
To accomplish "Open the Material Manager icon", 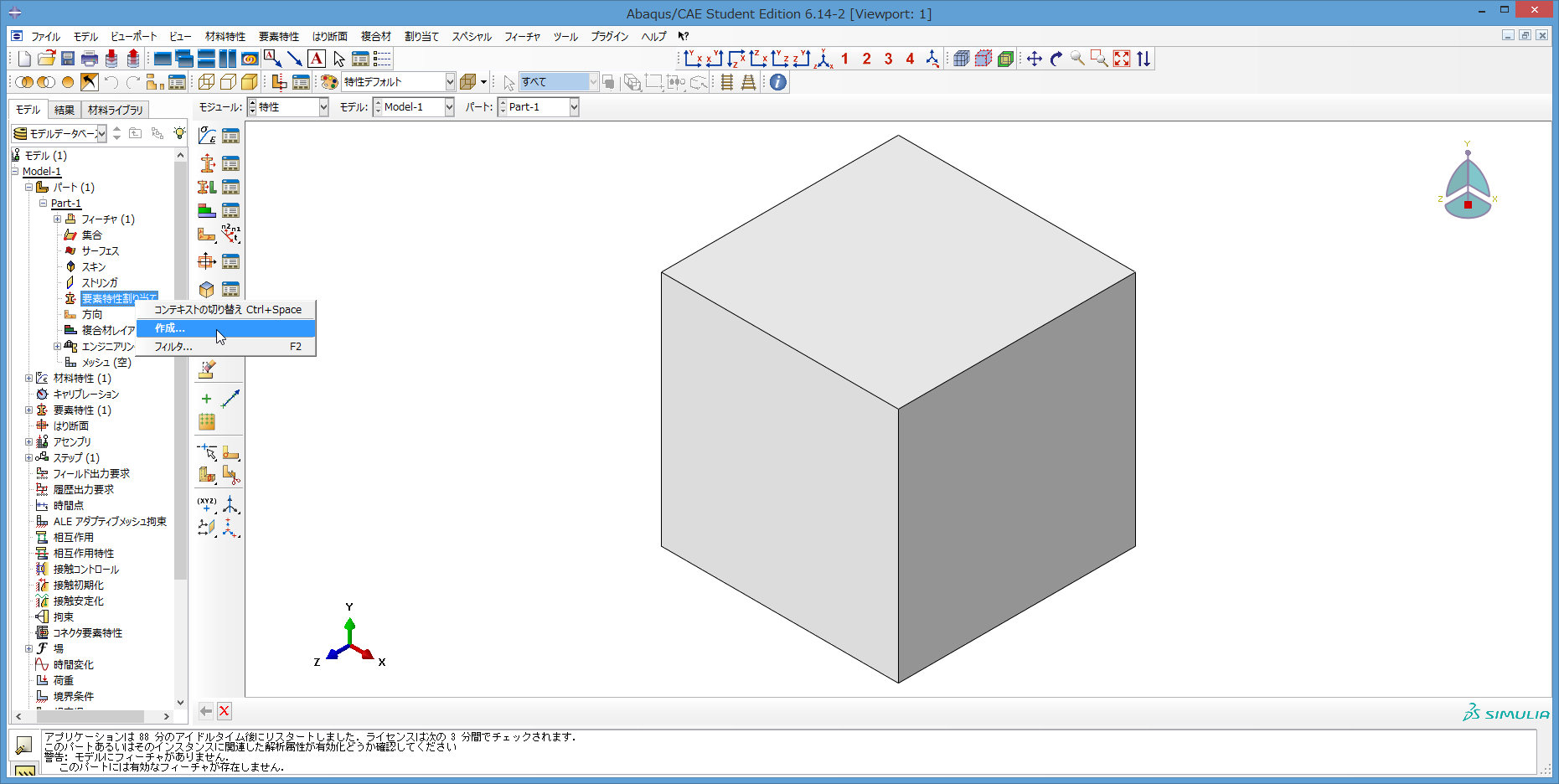I will click(230, 136).
